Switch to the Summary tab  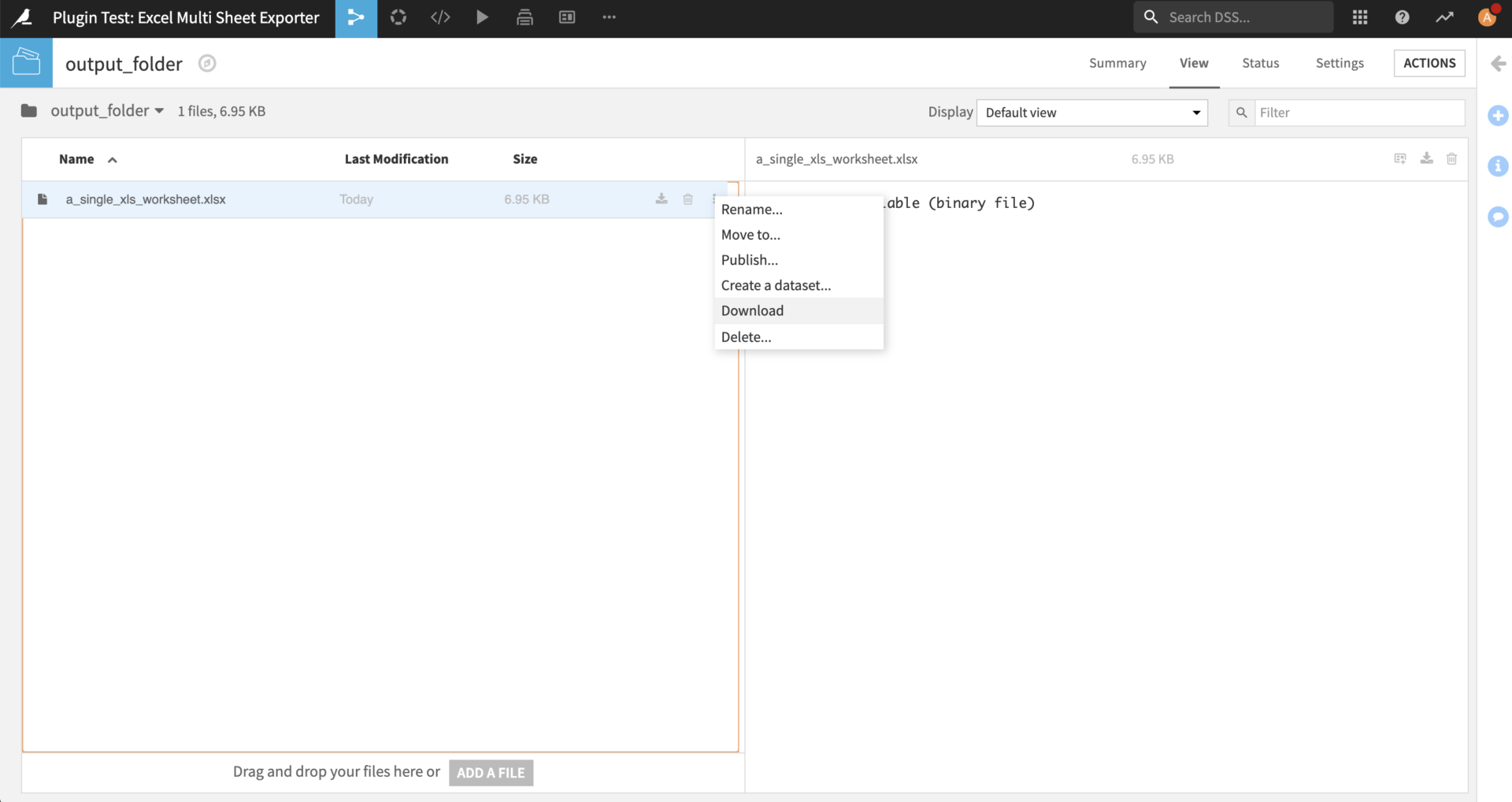point(1117,63)
